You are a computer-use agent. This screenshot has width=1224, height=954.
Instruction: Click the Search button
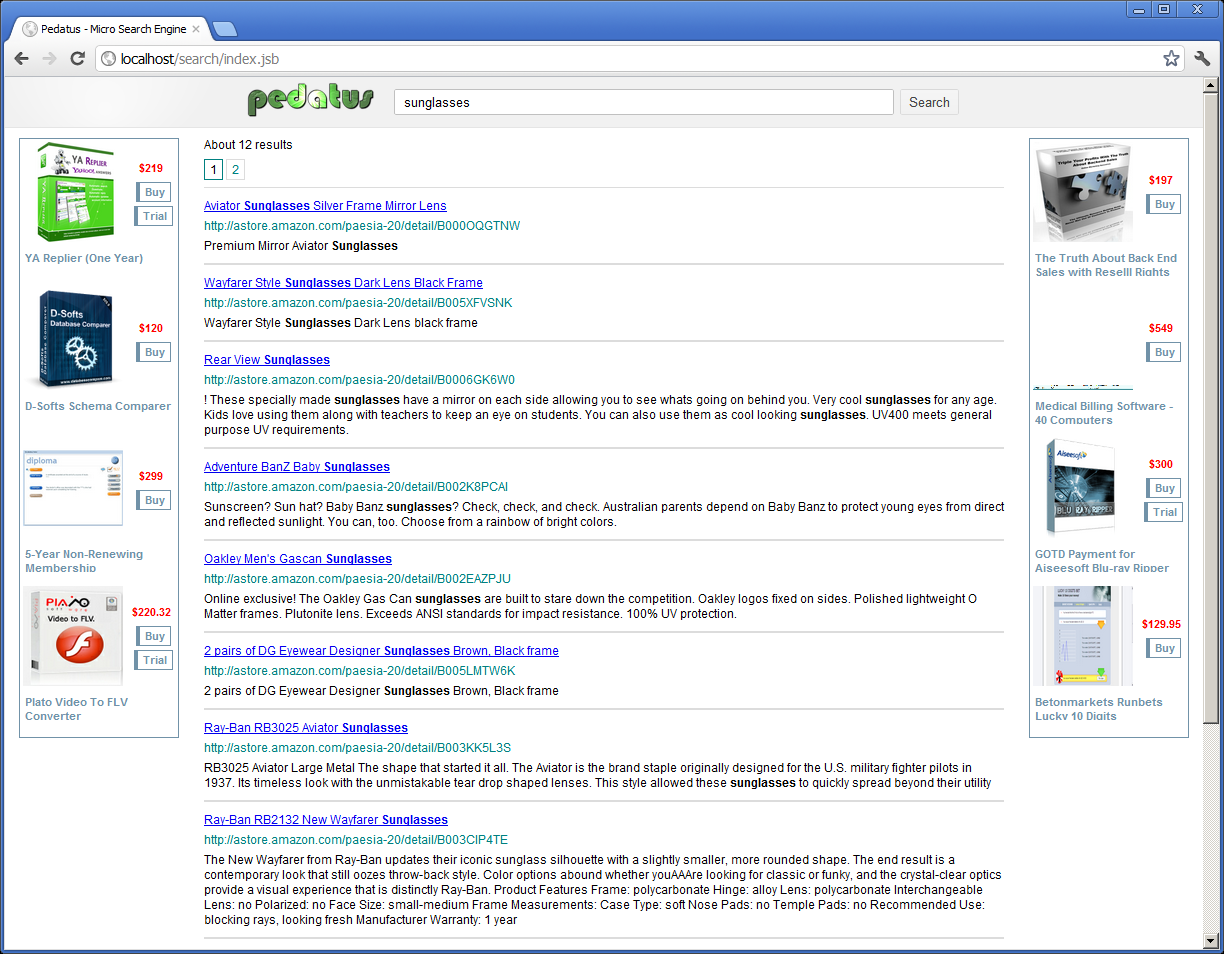[929, 102]
